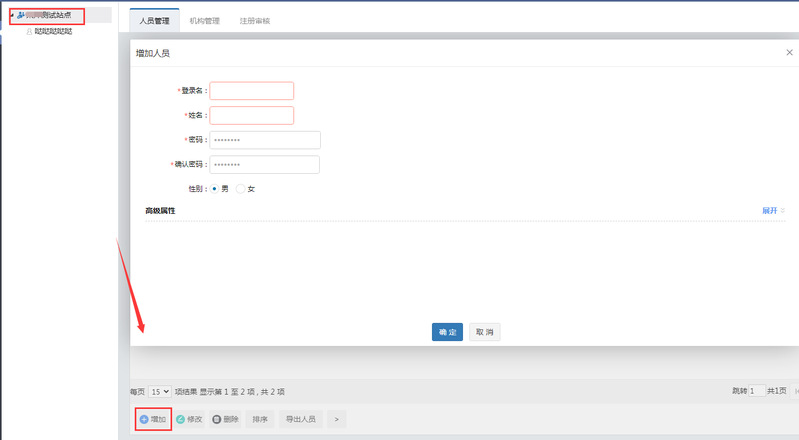Click the 测试站点 site icon in tree
This screenshot has width=799, height=440.
tap(20, 15)
